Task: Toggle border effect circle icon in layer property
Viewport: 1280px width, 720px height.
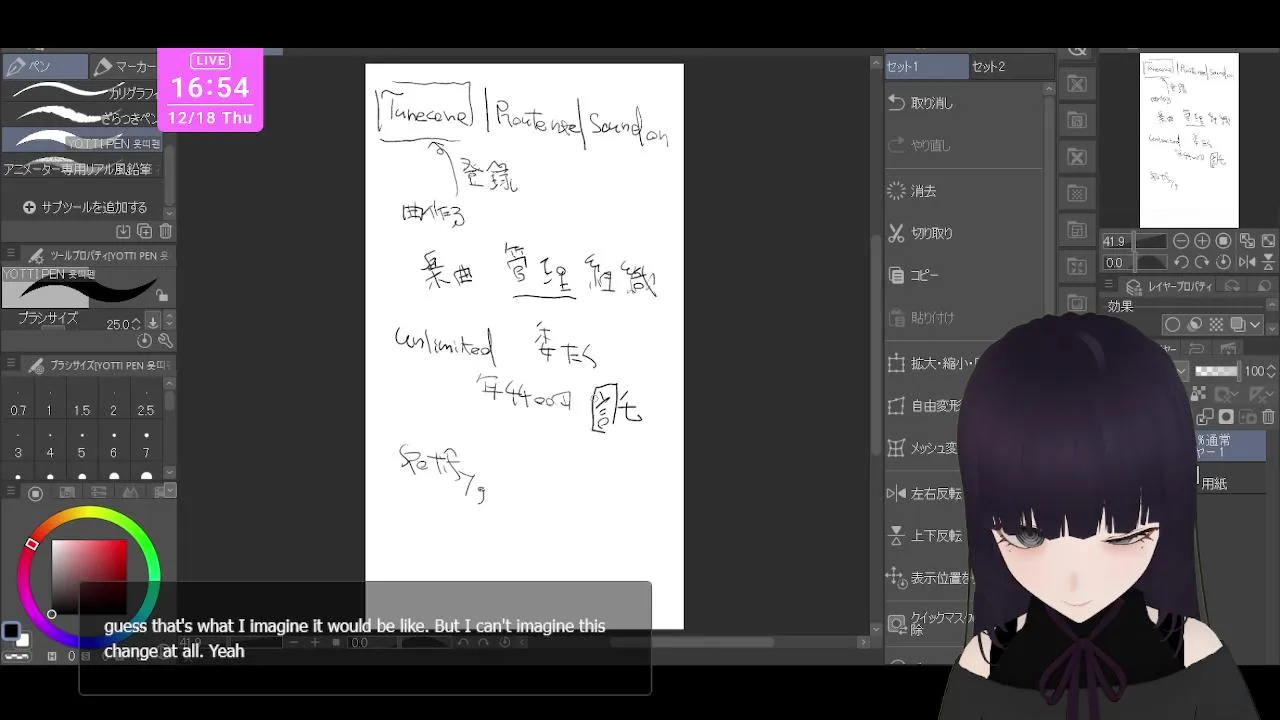Action: (1172, 325)
